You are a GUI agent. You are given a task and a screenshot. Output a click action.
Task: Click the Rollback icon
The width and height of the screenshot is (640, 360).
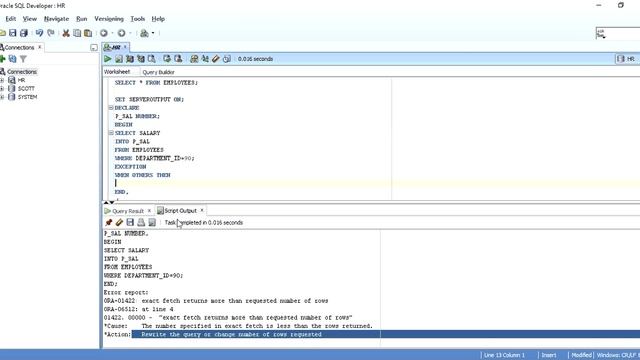[178, 59]
